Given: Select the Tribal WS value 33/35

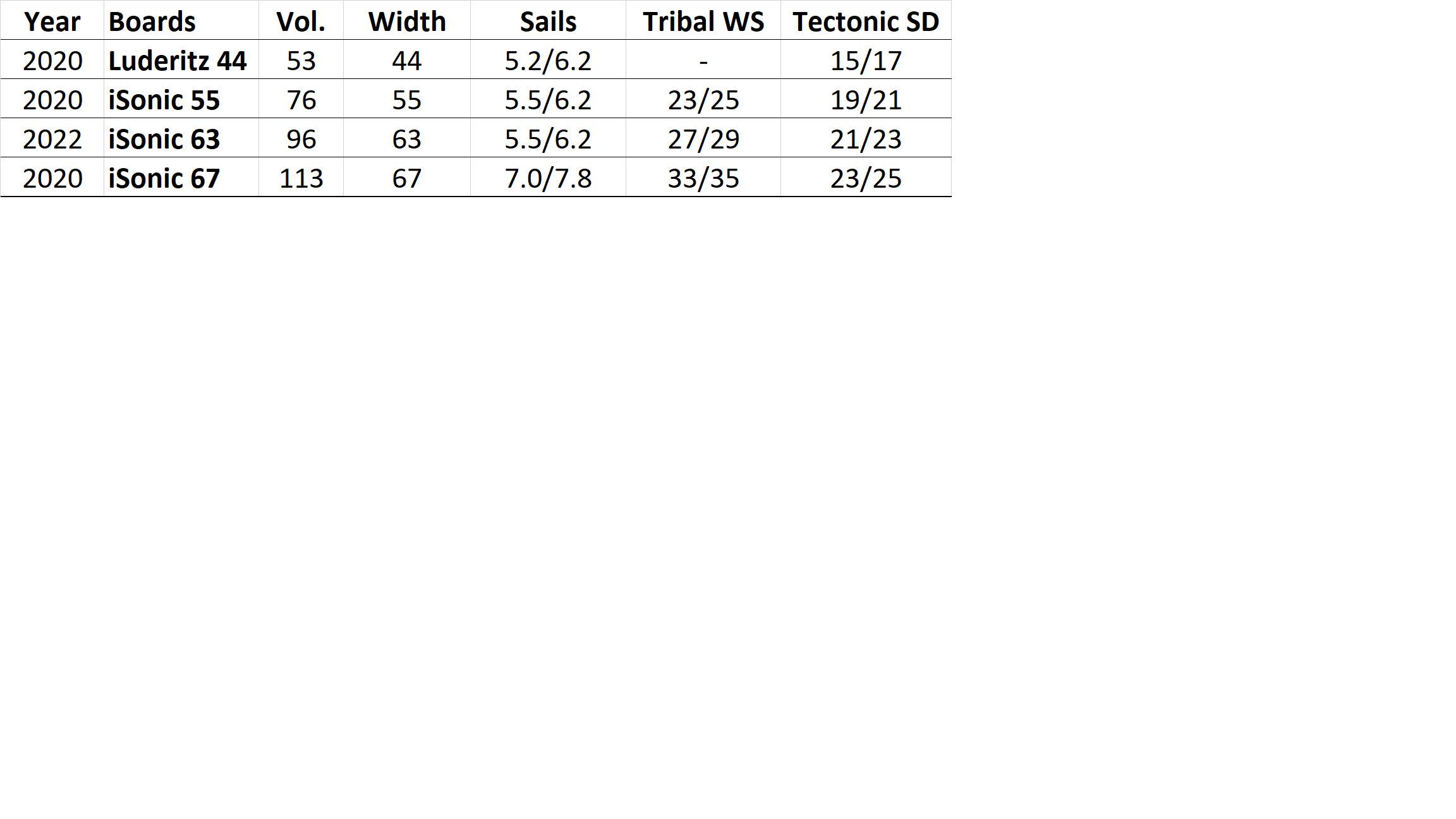Looking at the screenshot, I should [703, 178].
